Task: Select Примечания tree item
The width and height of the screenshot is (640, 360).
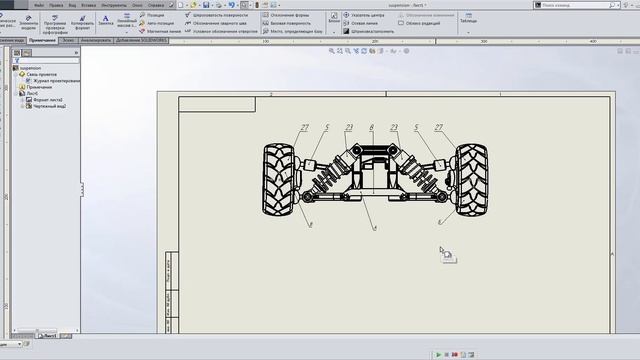Action: click(36, 87)
